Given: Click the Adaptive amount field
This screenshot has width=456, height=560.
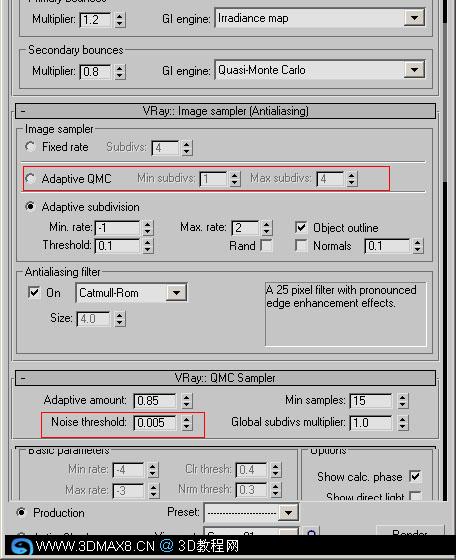Looking at the screenshot, I should (x=155, y=401).
